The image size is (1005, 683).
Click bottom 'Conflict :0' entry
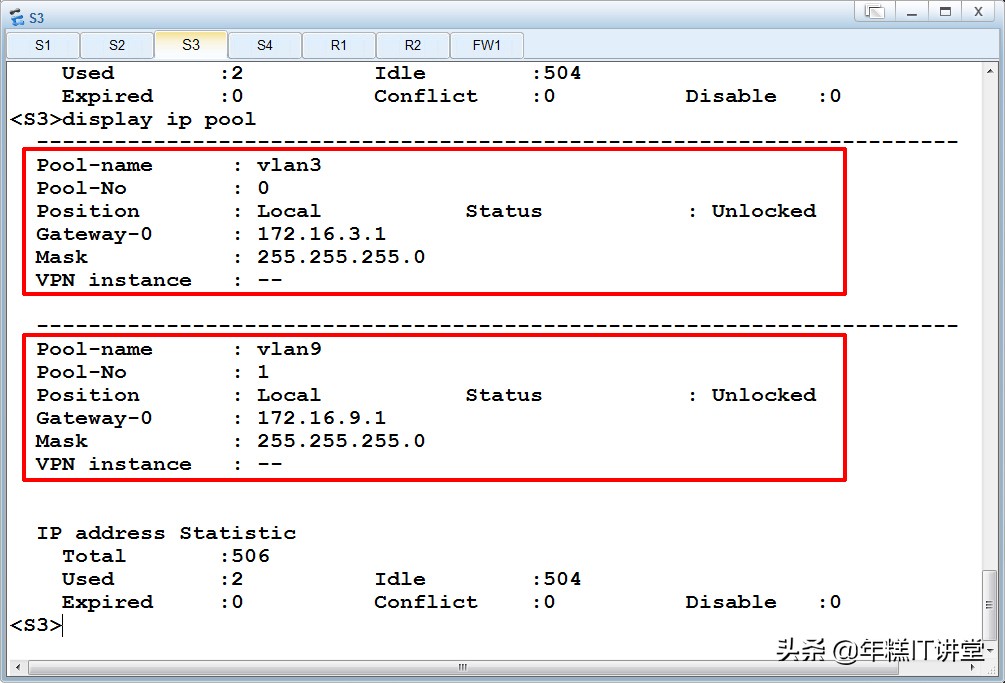pos(465,602)
